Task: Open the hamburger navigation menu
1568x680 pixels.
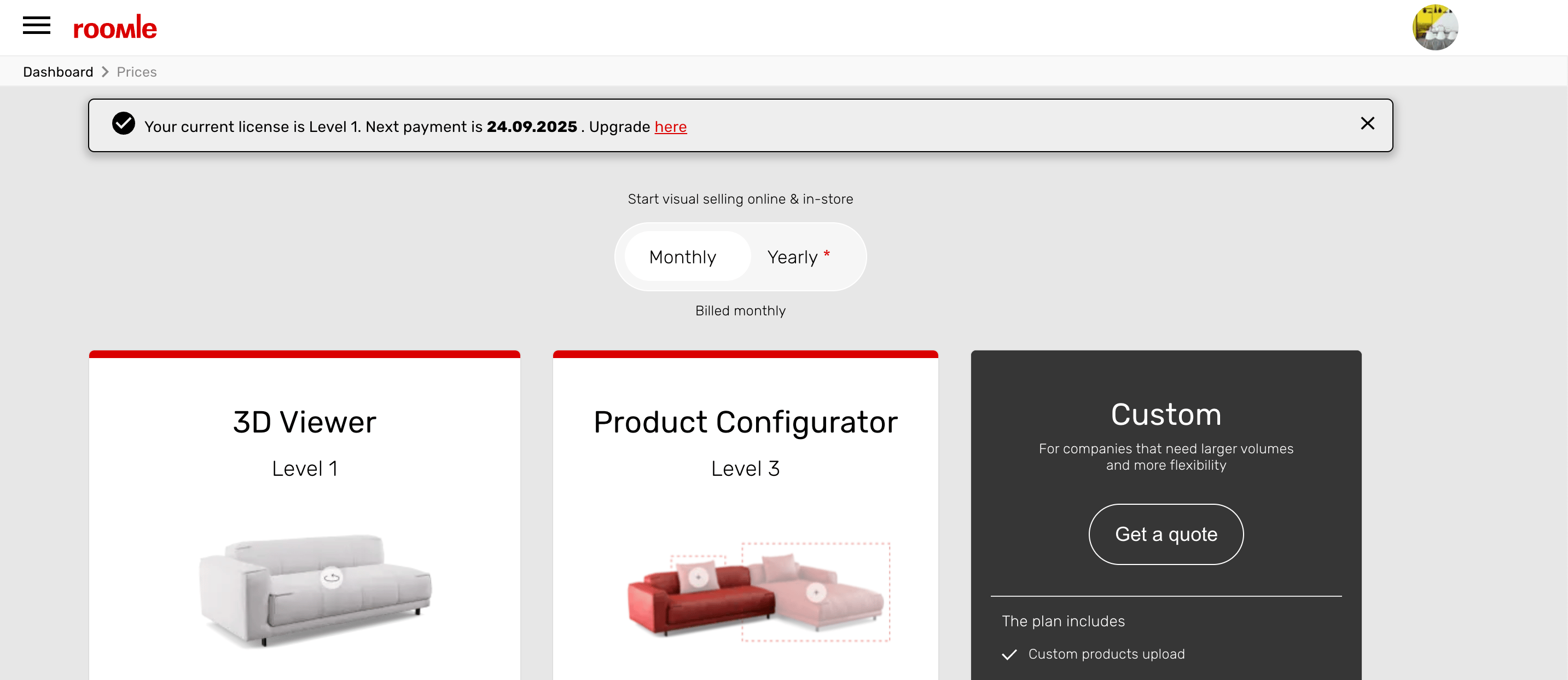Action: point(37,26)
